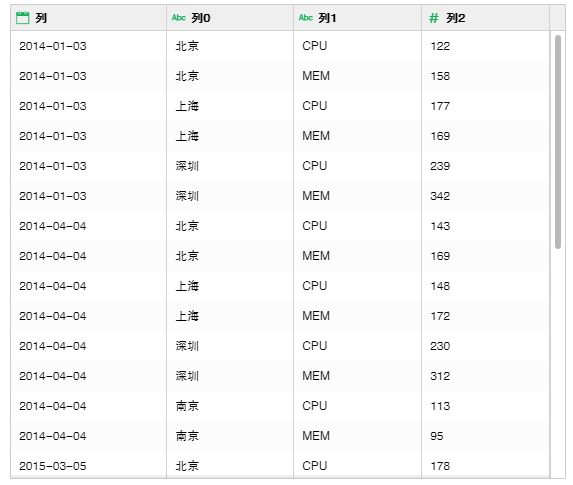This screenshot has width=573, height=485.
Task: Click the calendar date-type icon in 列 header
Action: (23, 18)
